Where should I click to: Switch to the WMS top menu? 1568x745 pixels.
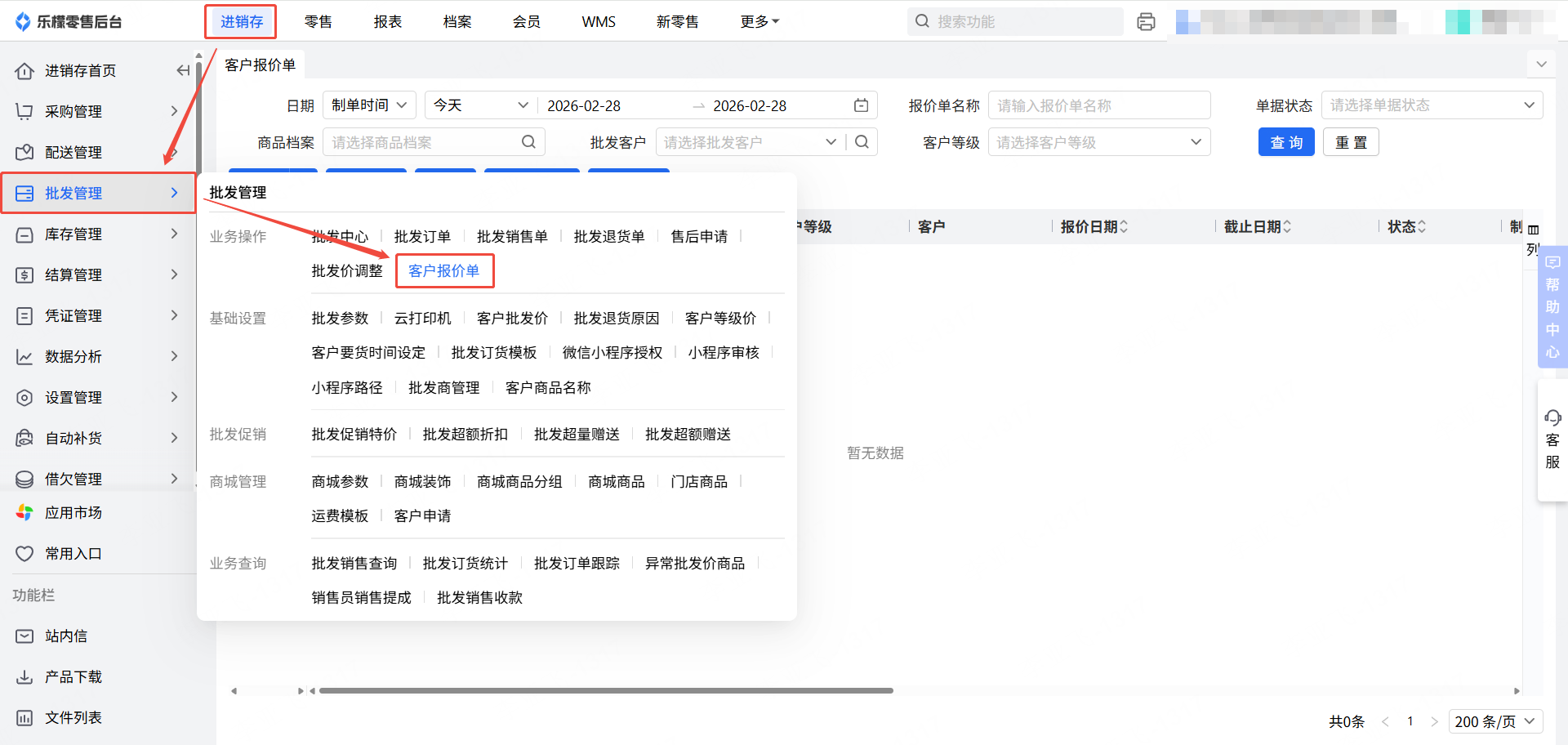599,22
